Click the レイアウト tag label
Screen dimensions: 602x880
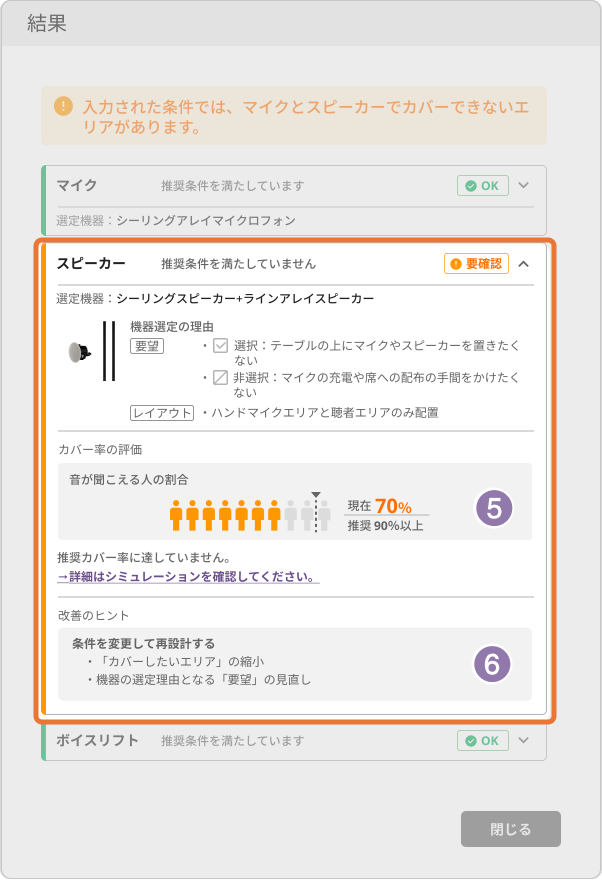point(162,413)
